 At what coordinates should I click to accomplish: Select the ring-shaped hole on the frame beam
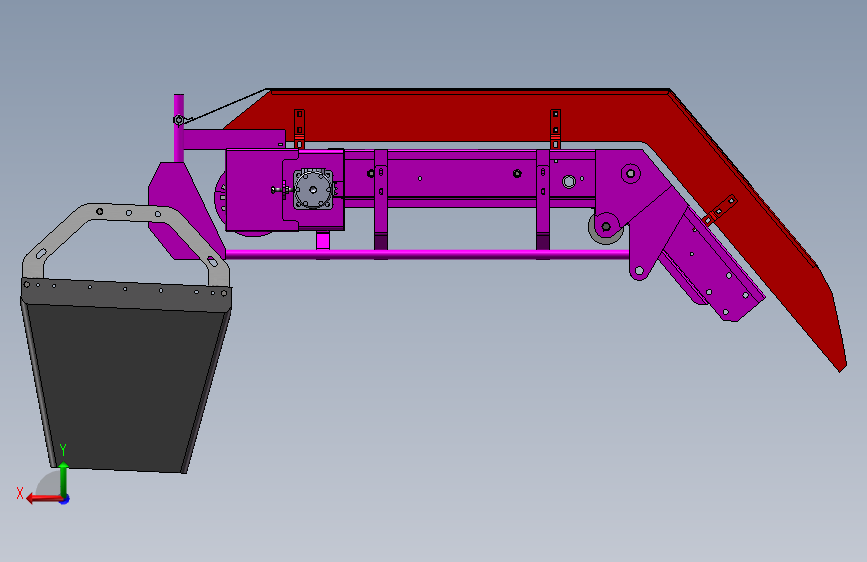click(x=569, y=181)
